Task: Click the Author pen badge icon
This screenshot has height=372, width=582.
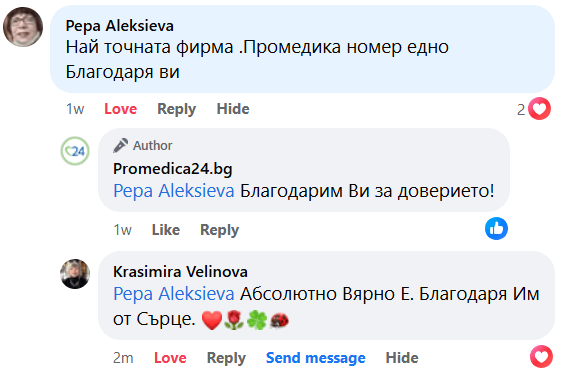Action: click(121, 146)
